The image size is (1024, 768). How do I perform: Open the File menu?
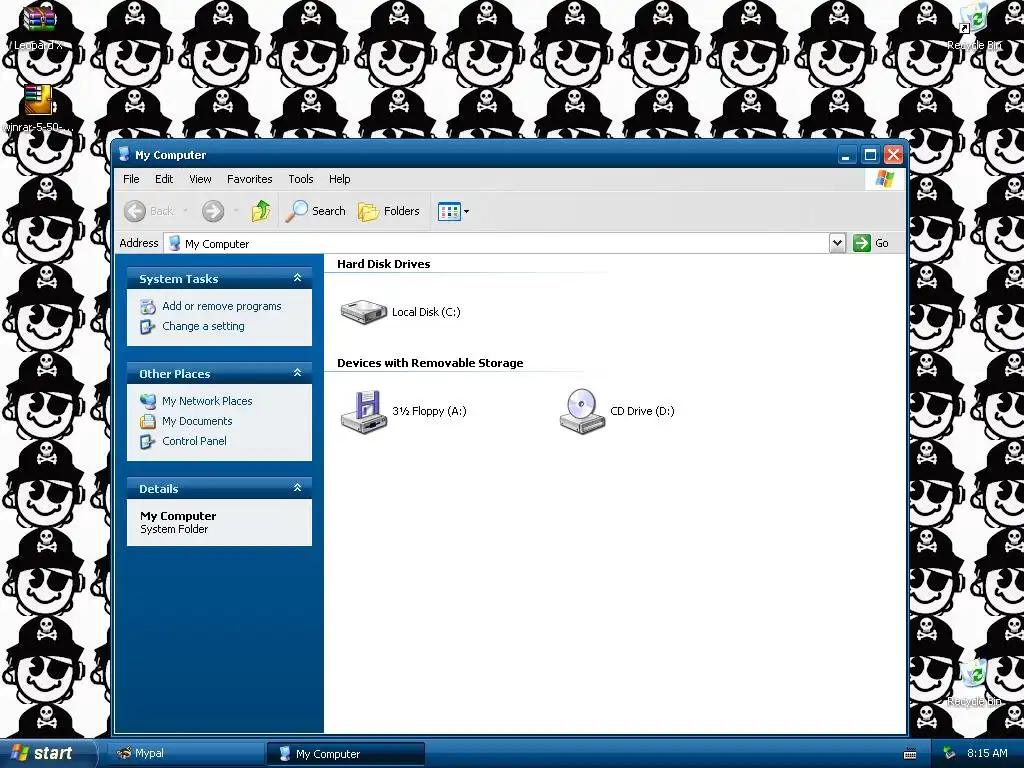pos(131,179)
